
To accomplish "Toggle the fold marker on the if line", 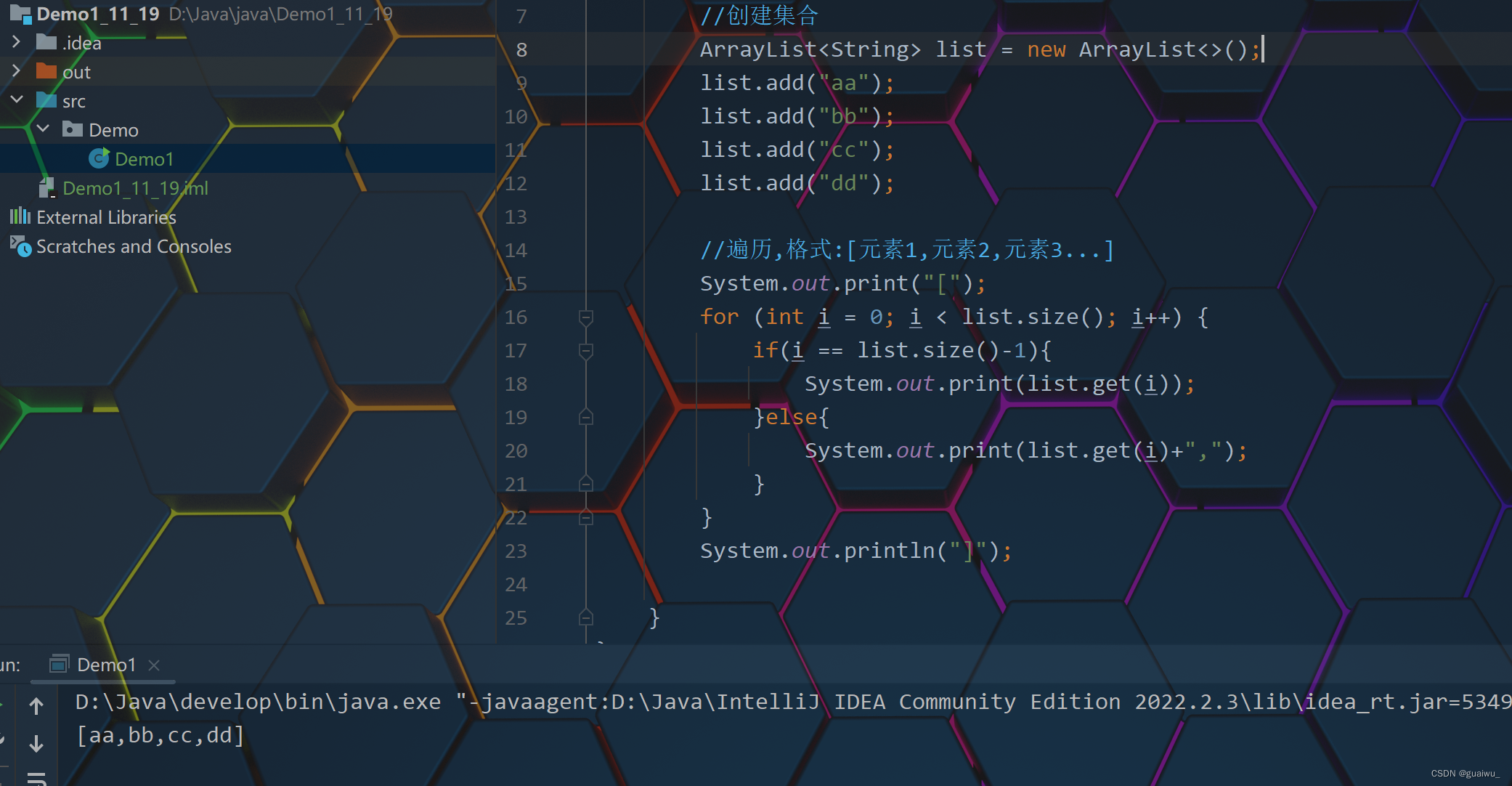I will point(586,351).
